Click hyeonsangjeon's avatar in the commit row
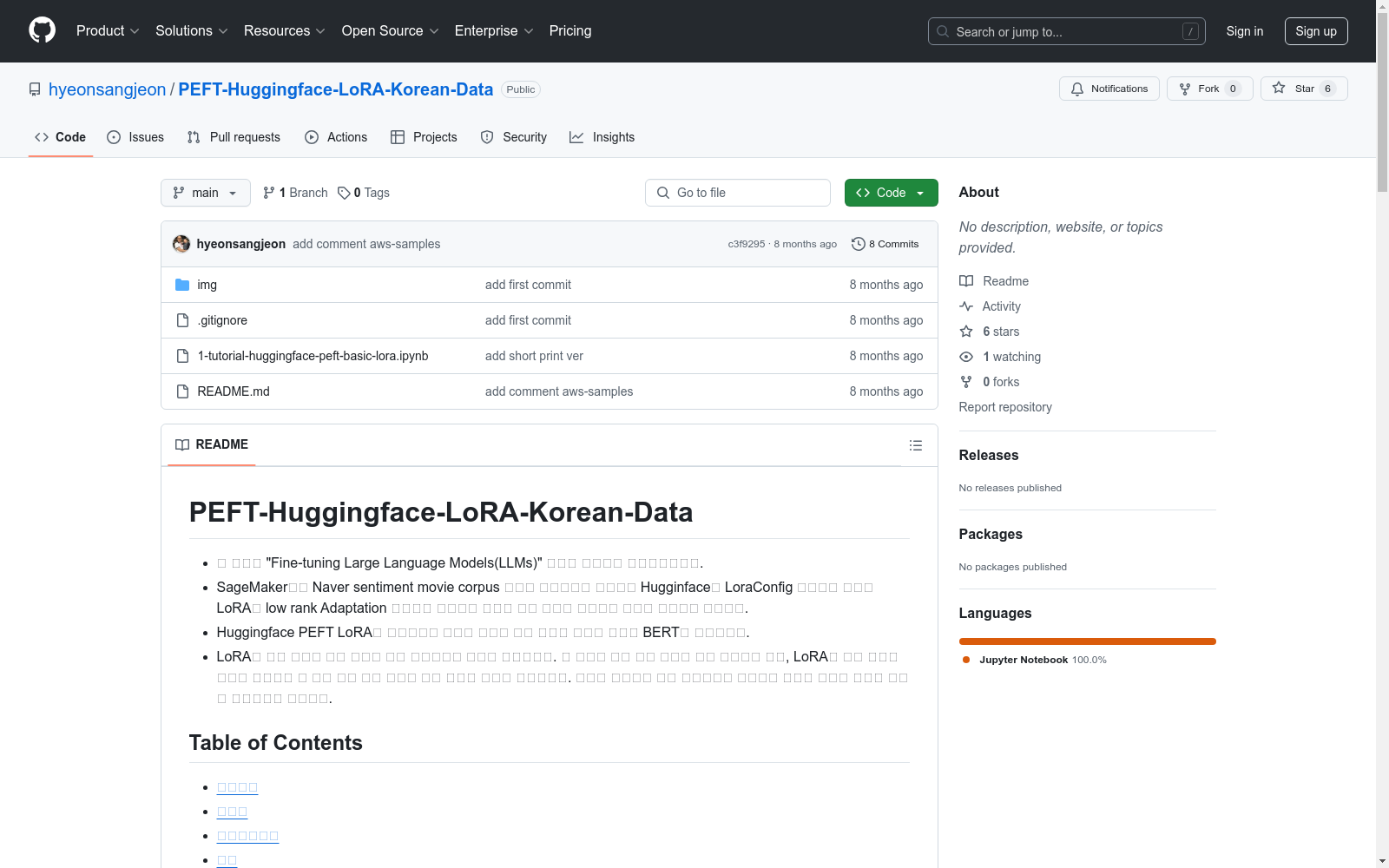This screenshot has height=868, width=1389. tap(181, 244)
